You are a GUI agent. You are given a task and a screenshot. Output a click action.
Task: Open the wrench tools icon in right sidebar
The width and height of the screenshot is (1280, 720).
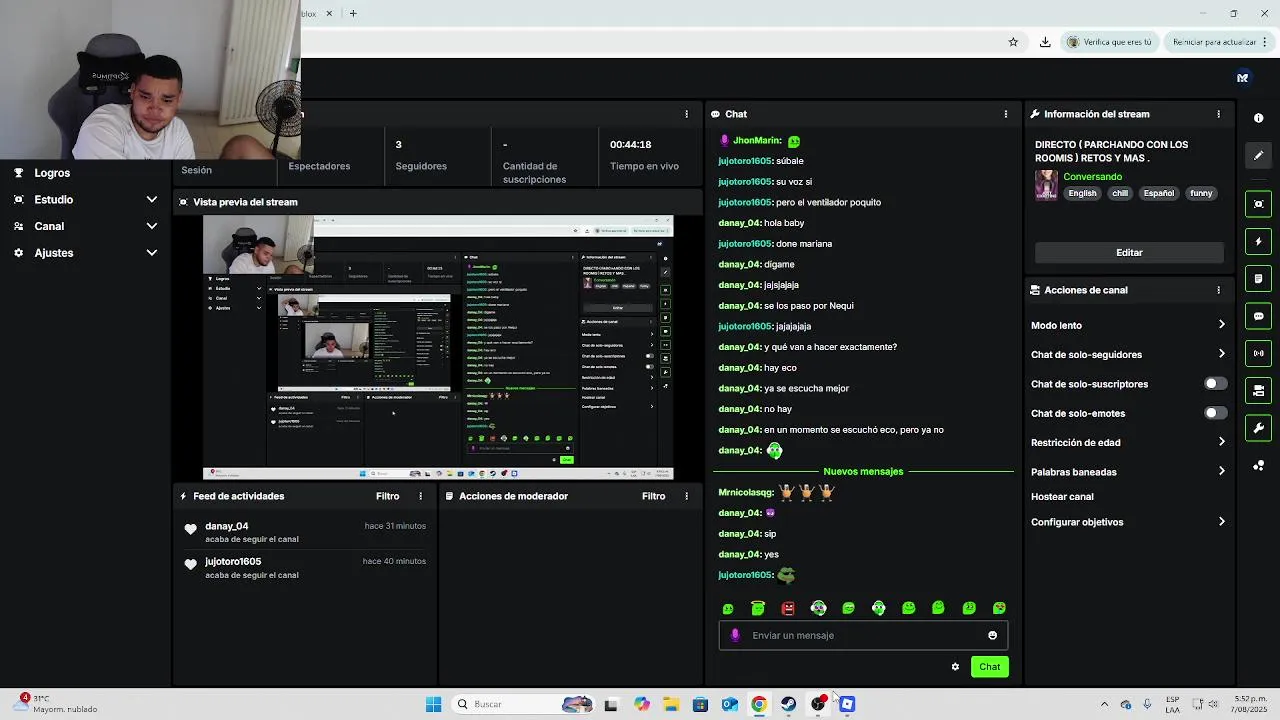(1258, 428)
